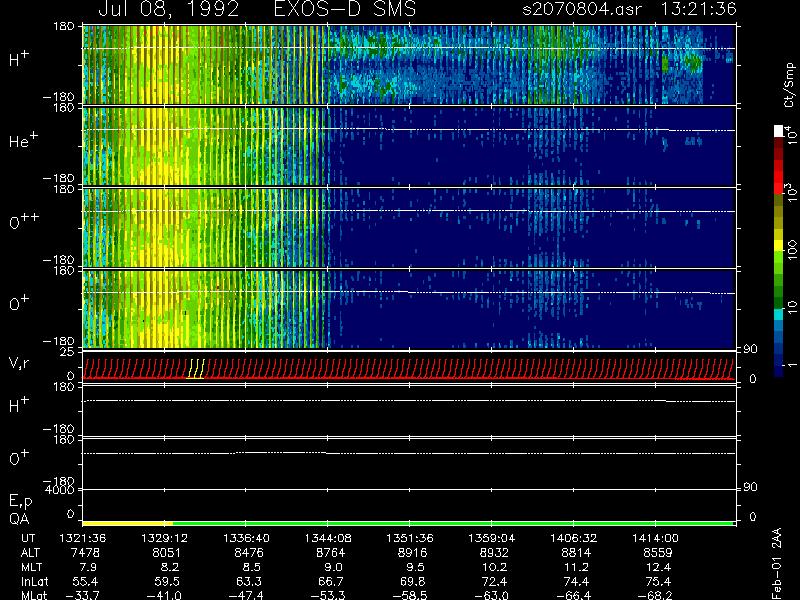Click the ALT value "7478"
Viewport: 800px width, 600px height.
pyautogui.click(x=85, y=553)
